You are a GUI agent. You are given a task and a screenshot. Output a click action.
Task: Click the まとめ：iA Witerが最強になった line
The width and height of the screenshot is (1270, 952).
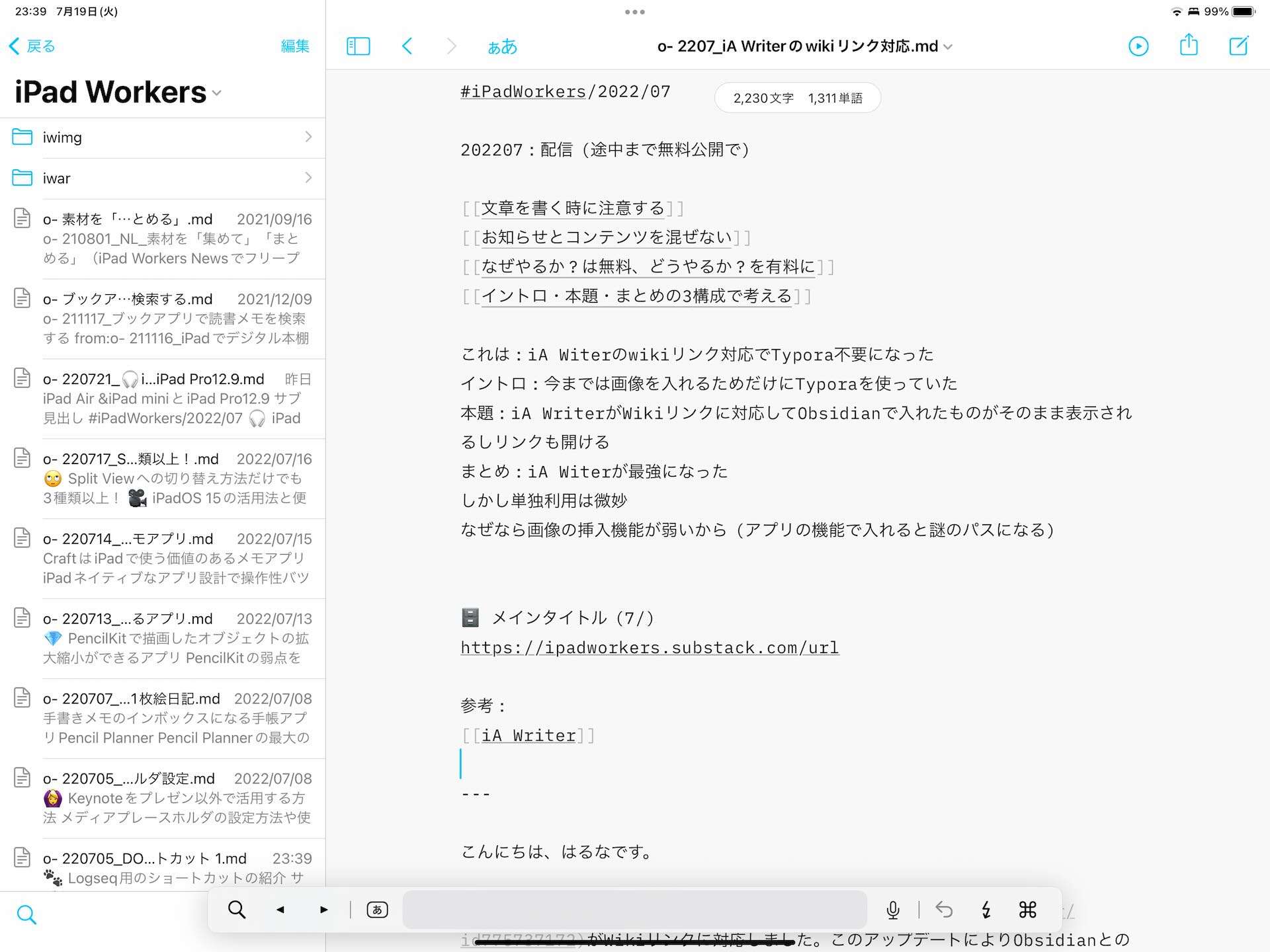tap(594, 472)
